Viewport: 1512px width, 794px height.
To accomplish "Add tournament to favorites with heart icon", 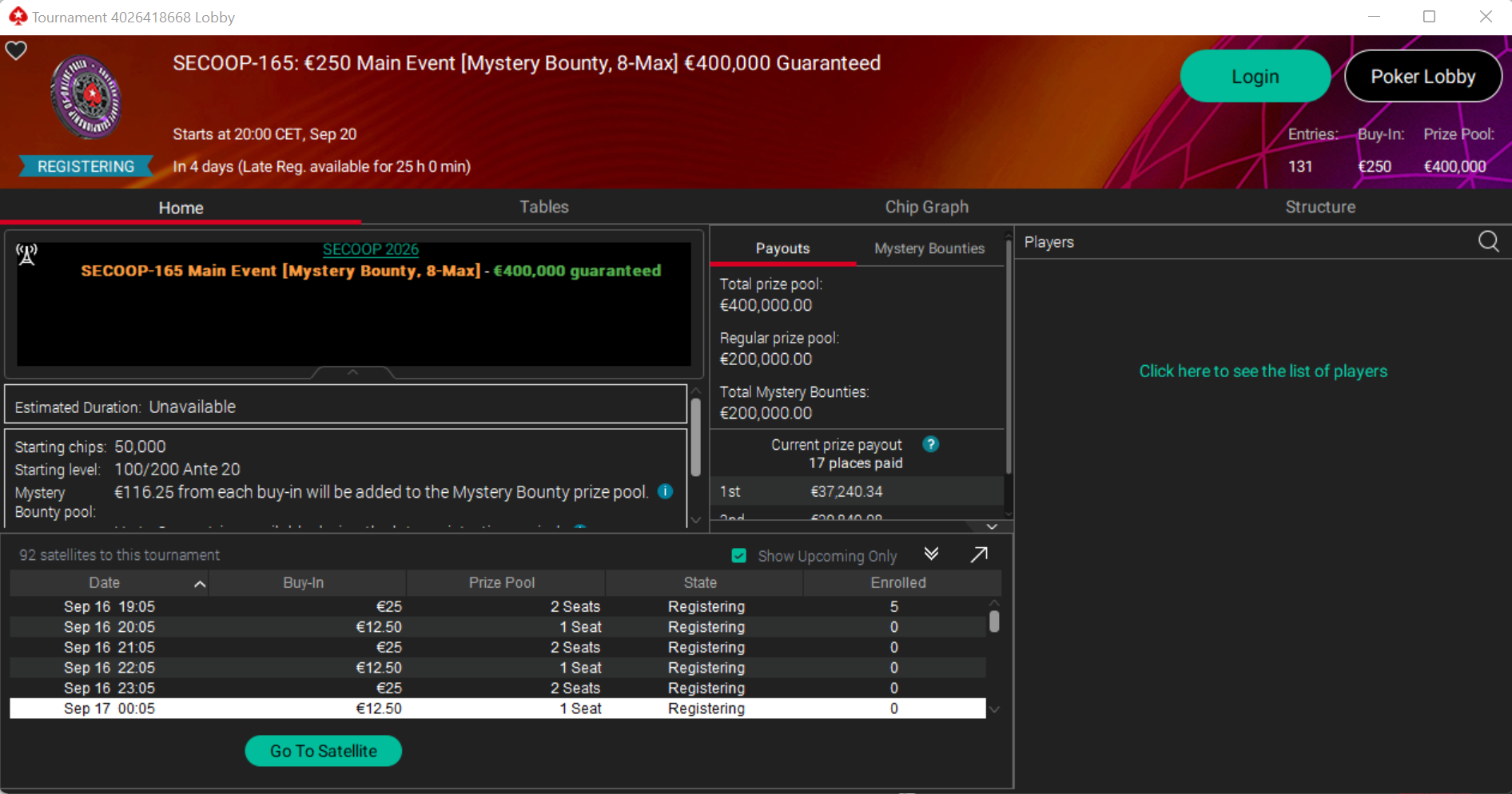I will coord(16,50).
